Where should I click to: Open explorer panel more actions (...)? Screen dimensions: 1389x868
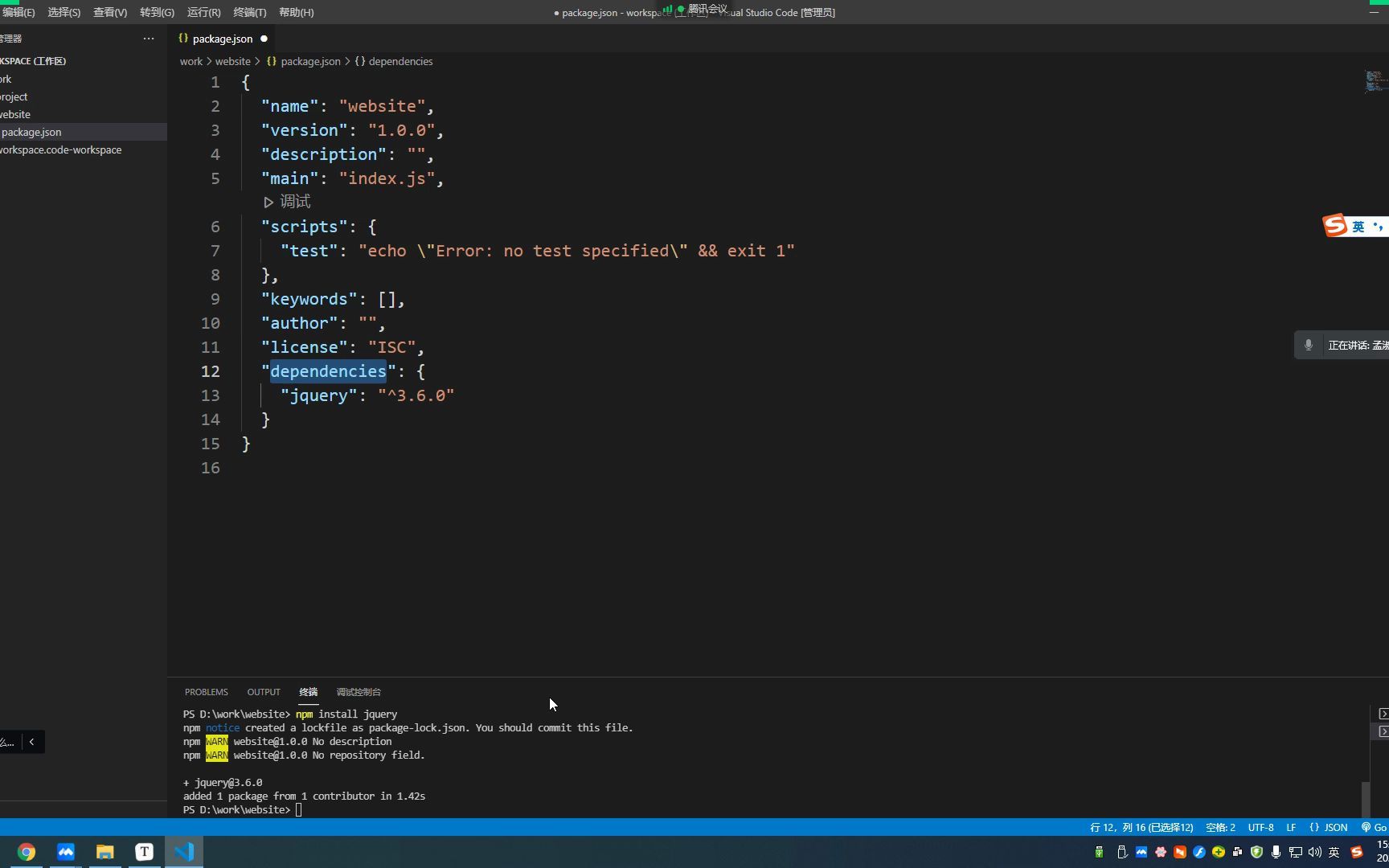(149, 39)
